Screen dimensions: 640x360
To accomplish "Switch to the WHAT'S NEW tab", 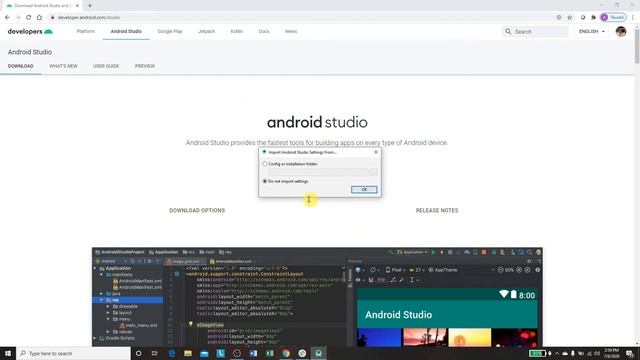I will (x=63, y=66).
